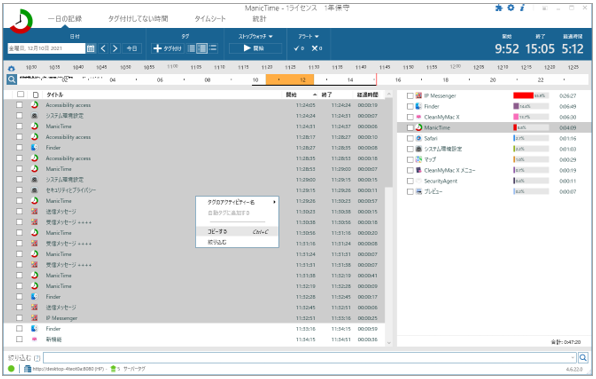Click the orange selected timeline segment
The image size is (596, 379).
(x=290, y=79)
